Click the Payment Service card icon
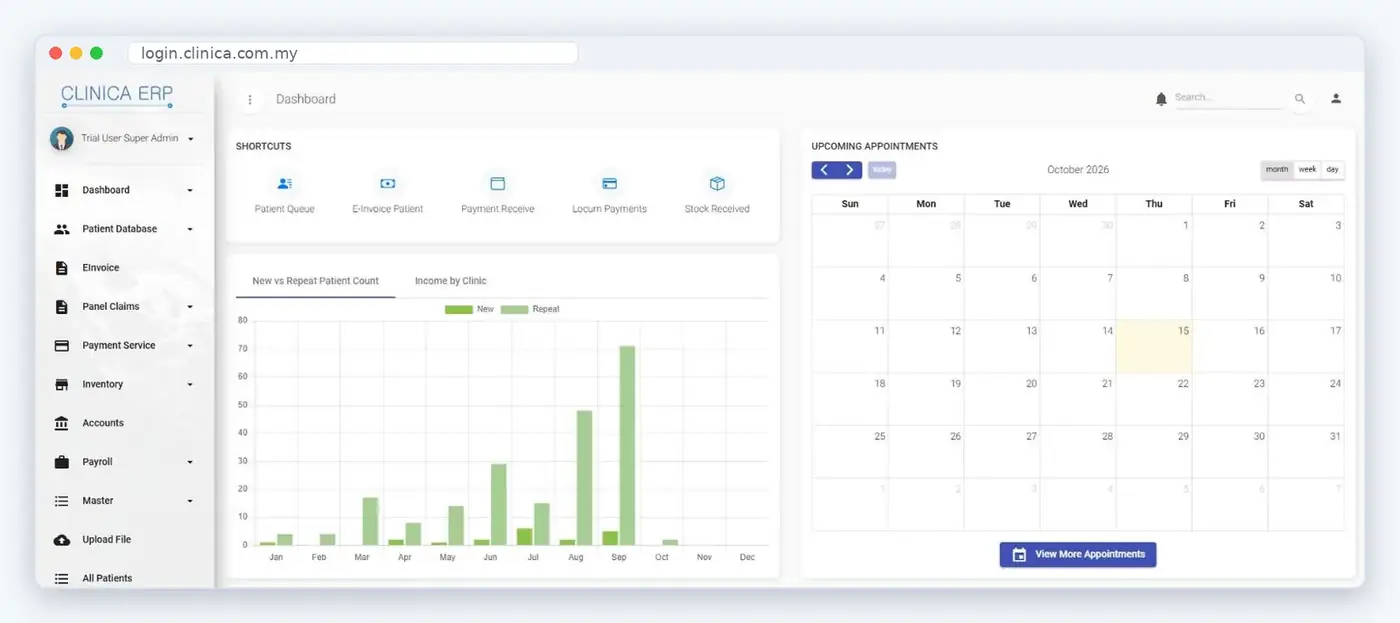Screen dimensions: 1400x623 (62, 346)
